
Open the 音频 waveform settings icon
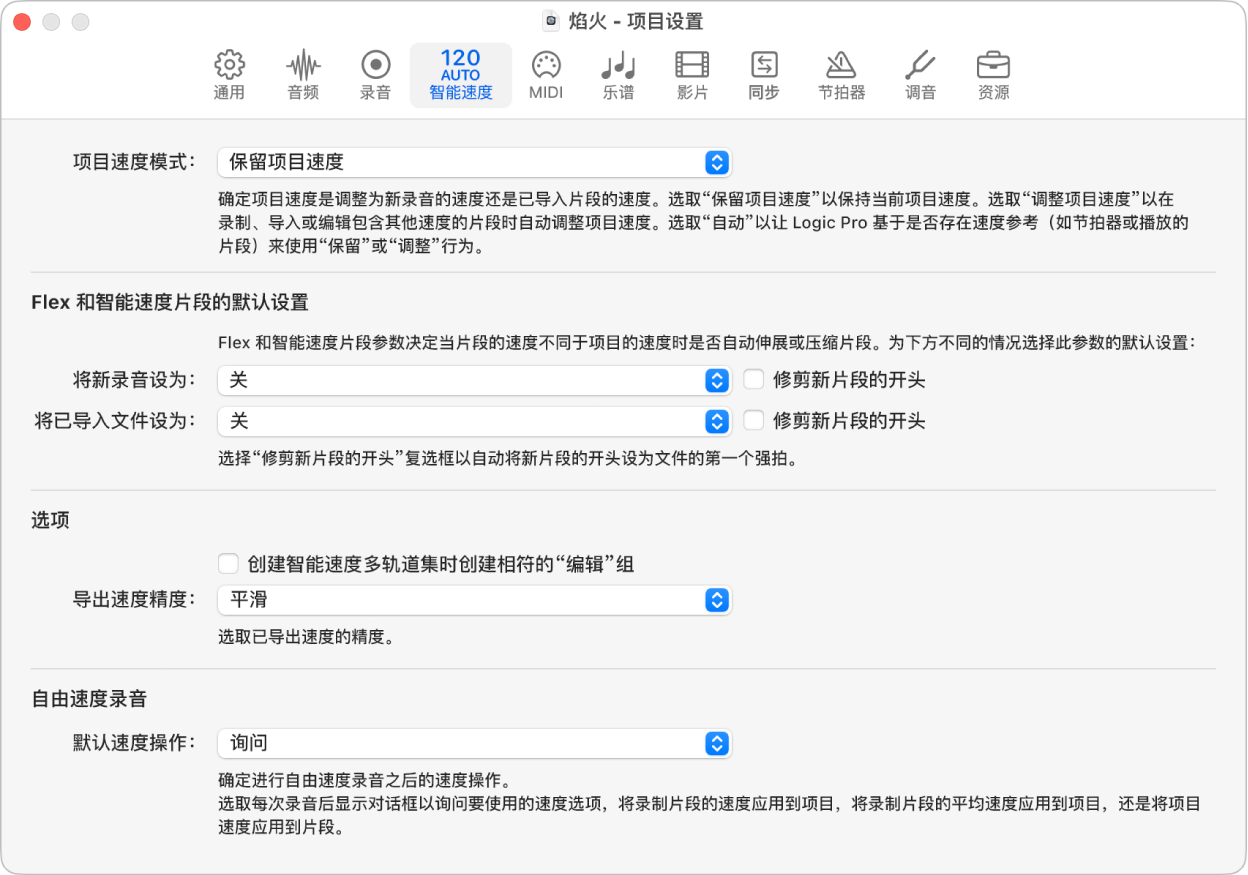point(303,66)
